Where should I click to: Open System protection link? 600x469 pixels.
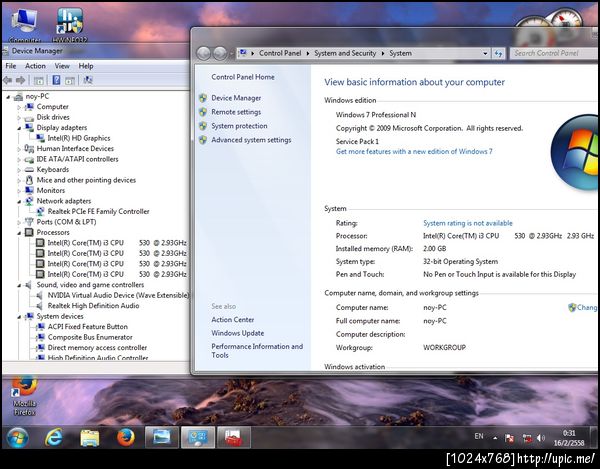point(239,126)
